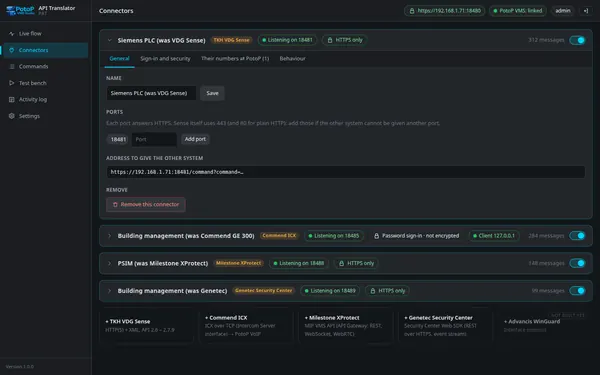The height and width of the screenshot is (375, 600).
Task: Click the 312 messages counter
Action: click(546, 40)
